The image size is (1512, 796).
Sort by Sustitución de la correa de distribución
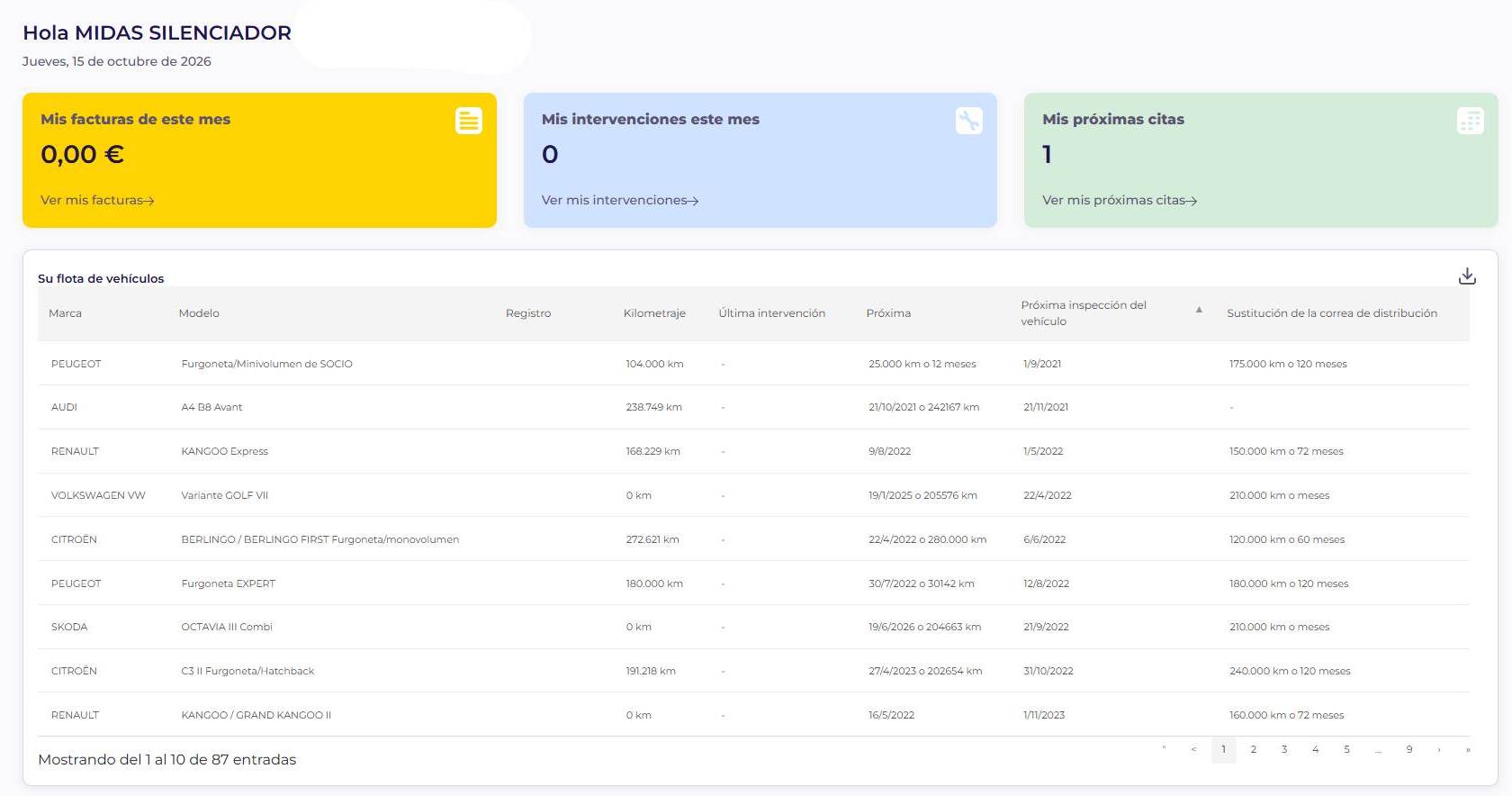(x=1332, y=313)
